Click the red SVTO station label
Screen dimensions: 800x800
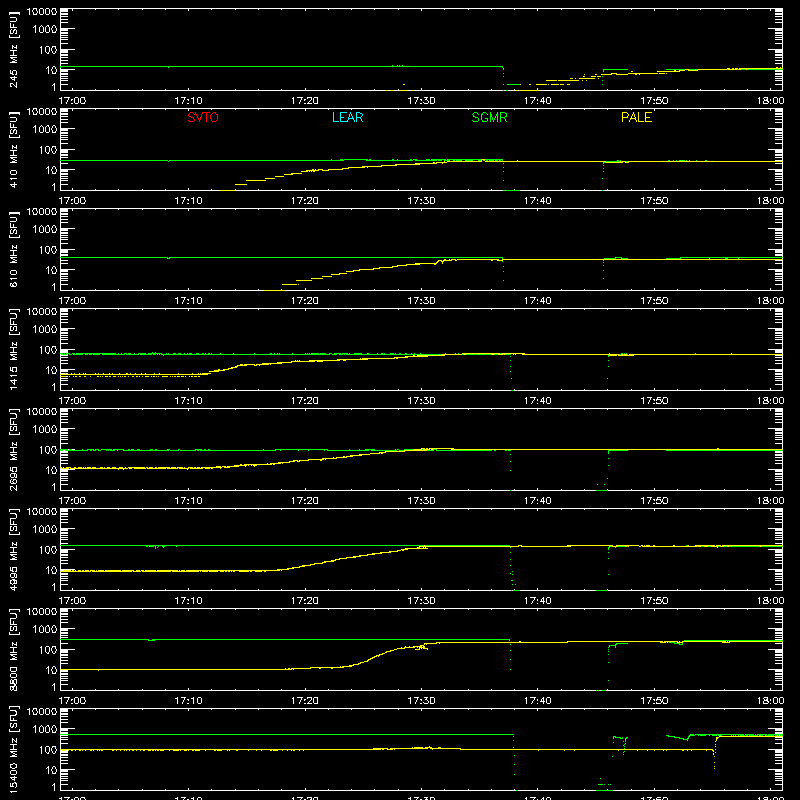coord(203,117)
